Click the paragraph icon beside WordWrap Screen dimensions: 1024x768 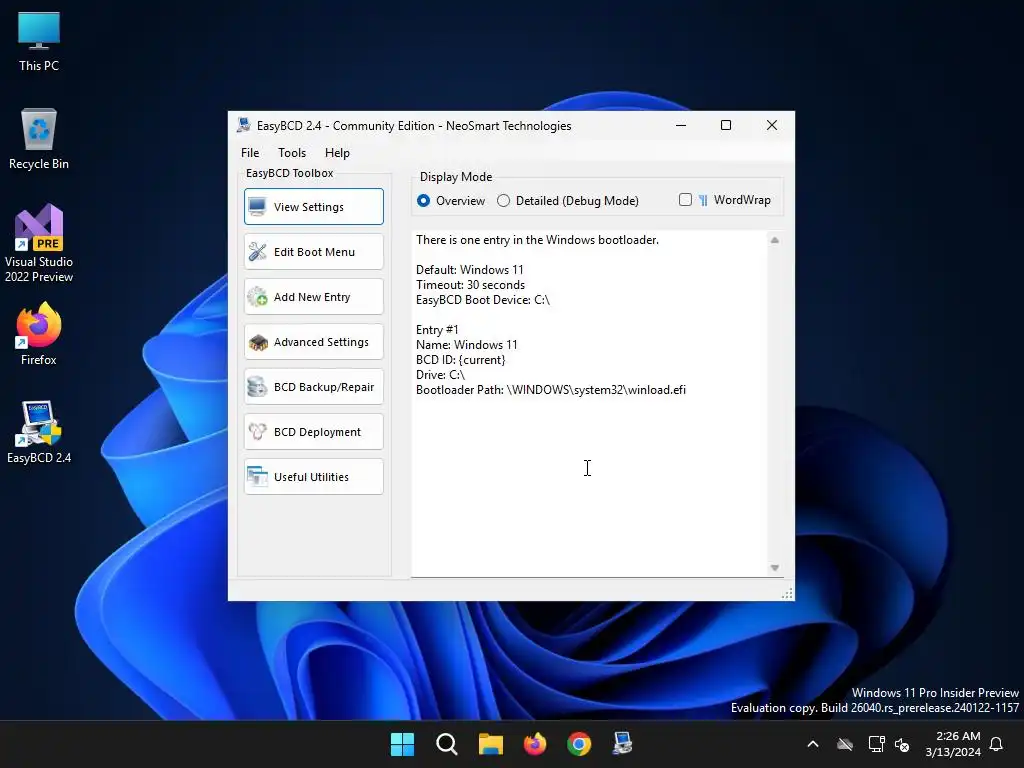coord(703,200)
